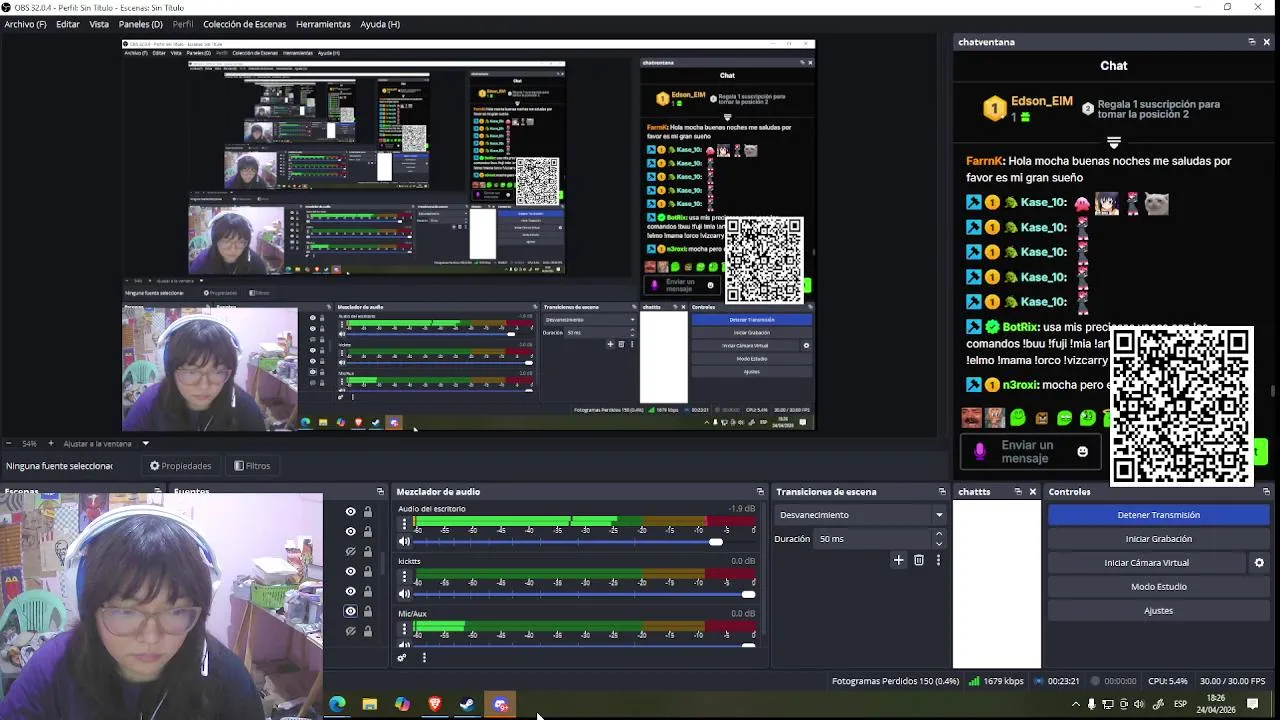This screenshot has height=720, width=1280.
Task: Float the Mezclador de audio panel
Action: click(x=760, y=492)
